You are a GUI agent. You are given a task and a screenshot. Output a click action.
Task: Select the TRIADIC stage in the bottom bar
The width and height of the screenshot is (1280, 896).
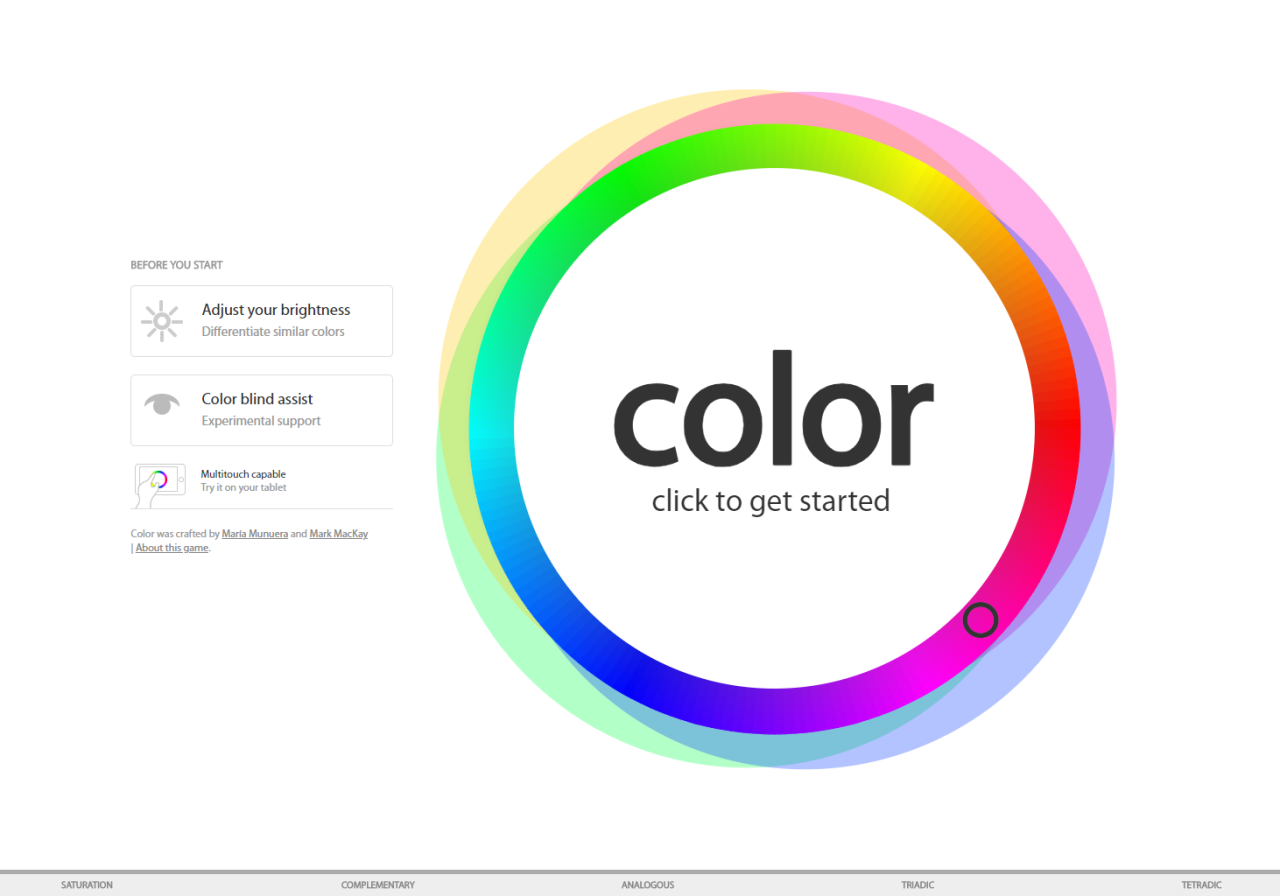pyautogui.click(x=918, y=885)
